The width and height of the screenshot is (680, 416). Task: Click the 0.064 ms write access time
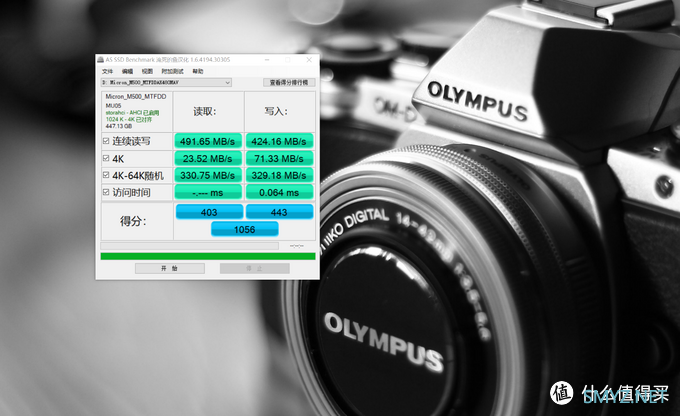279,193
